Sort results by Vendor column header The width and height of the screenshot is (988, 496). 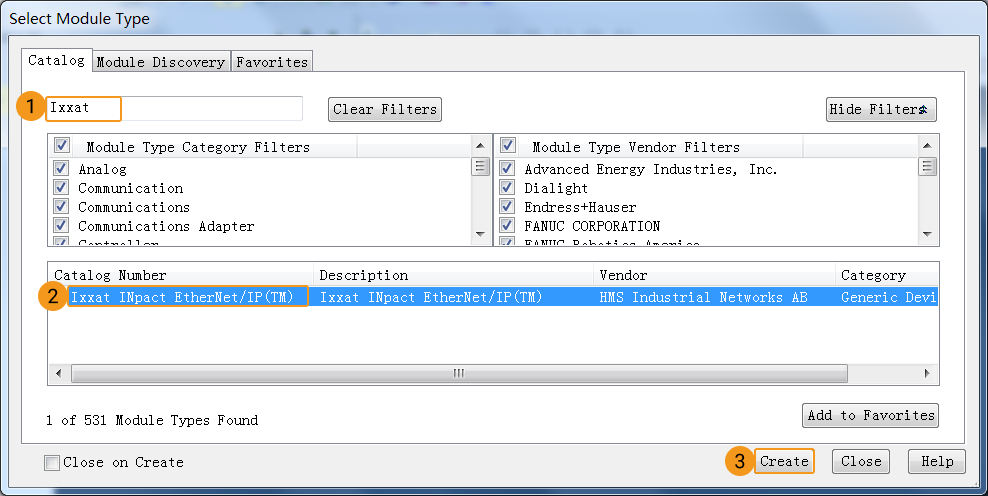pos(623,275)
